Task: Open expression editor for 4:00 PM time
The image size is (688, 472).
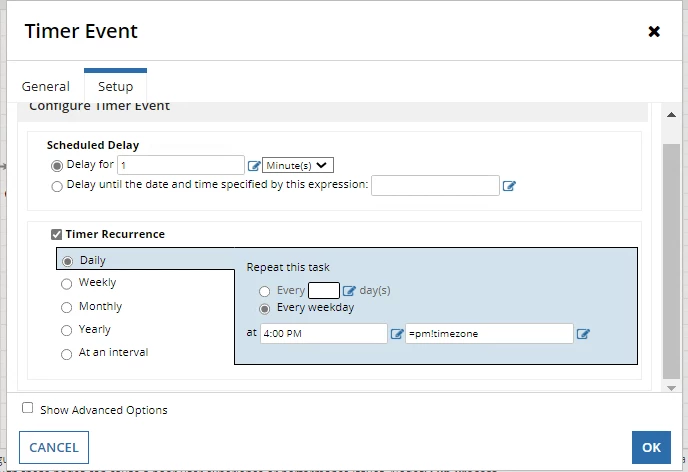Action: (397, 334)
